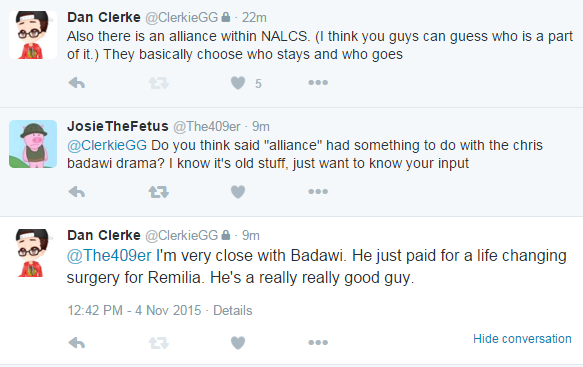Viewport: 583px width, 367px height.
Task: Open more options on JosieTheFetus's tweet
Action: click(318, 191)
